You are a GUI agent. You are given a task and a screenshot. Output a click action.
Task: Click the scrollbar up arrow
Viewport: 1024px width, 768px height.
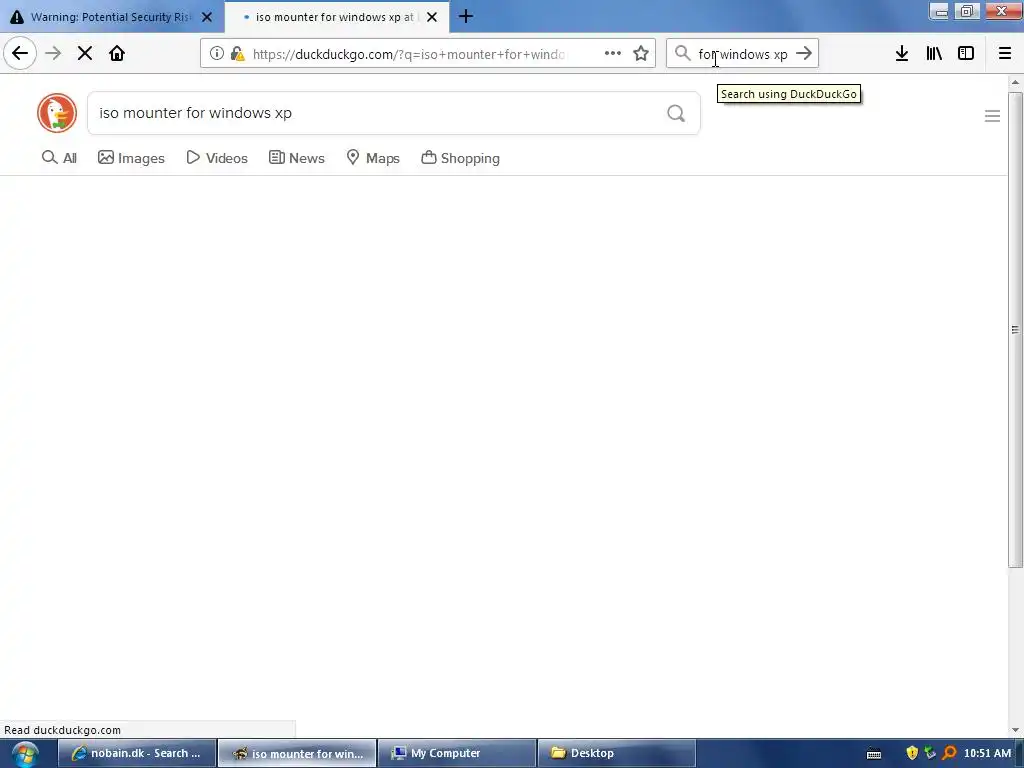pyautogui.click(x=1015, y=82)
